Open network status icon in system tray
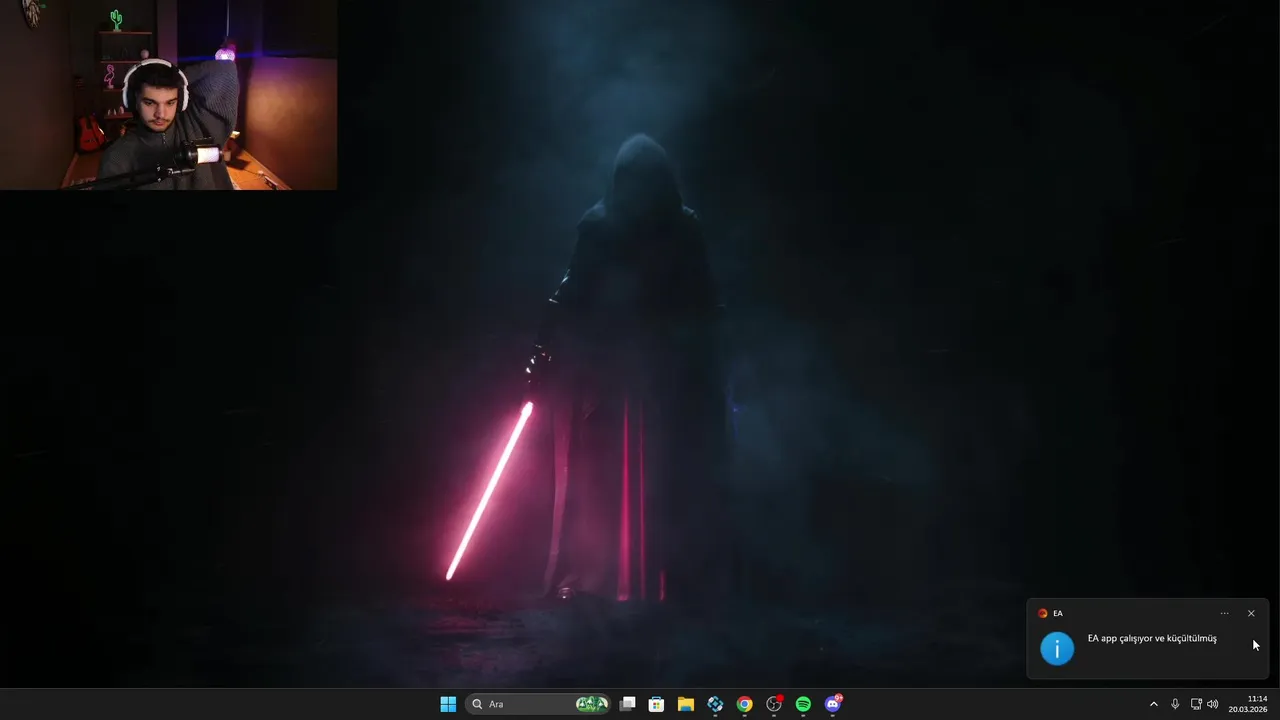 (x=1196, y=704)
